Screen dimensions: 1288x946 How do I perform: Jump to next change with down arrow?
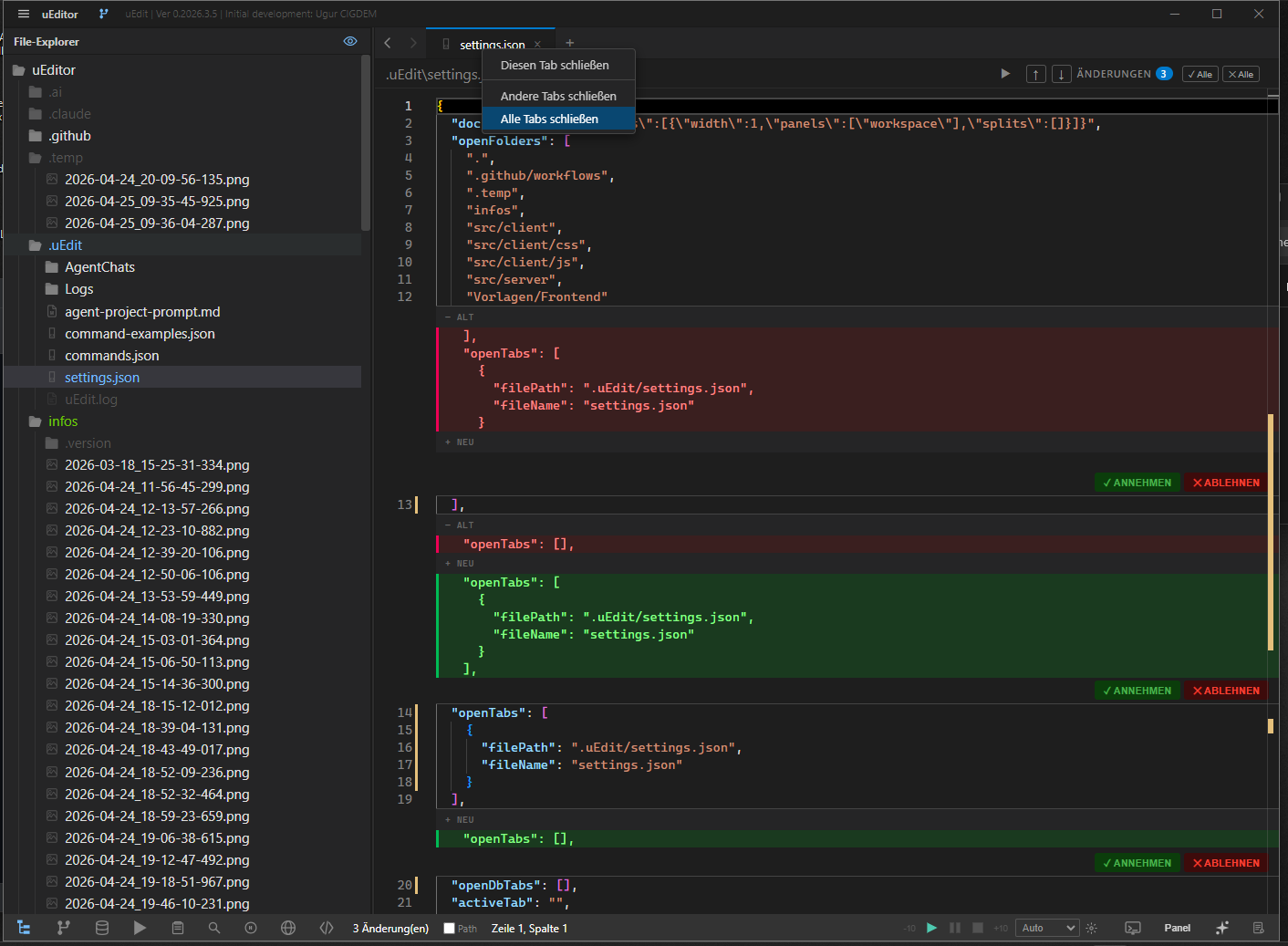pos(1062,74)
